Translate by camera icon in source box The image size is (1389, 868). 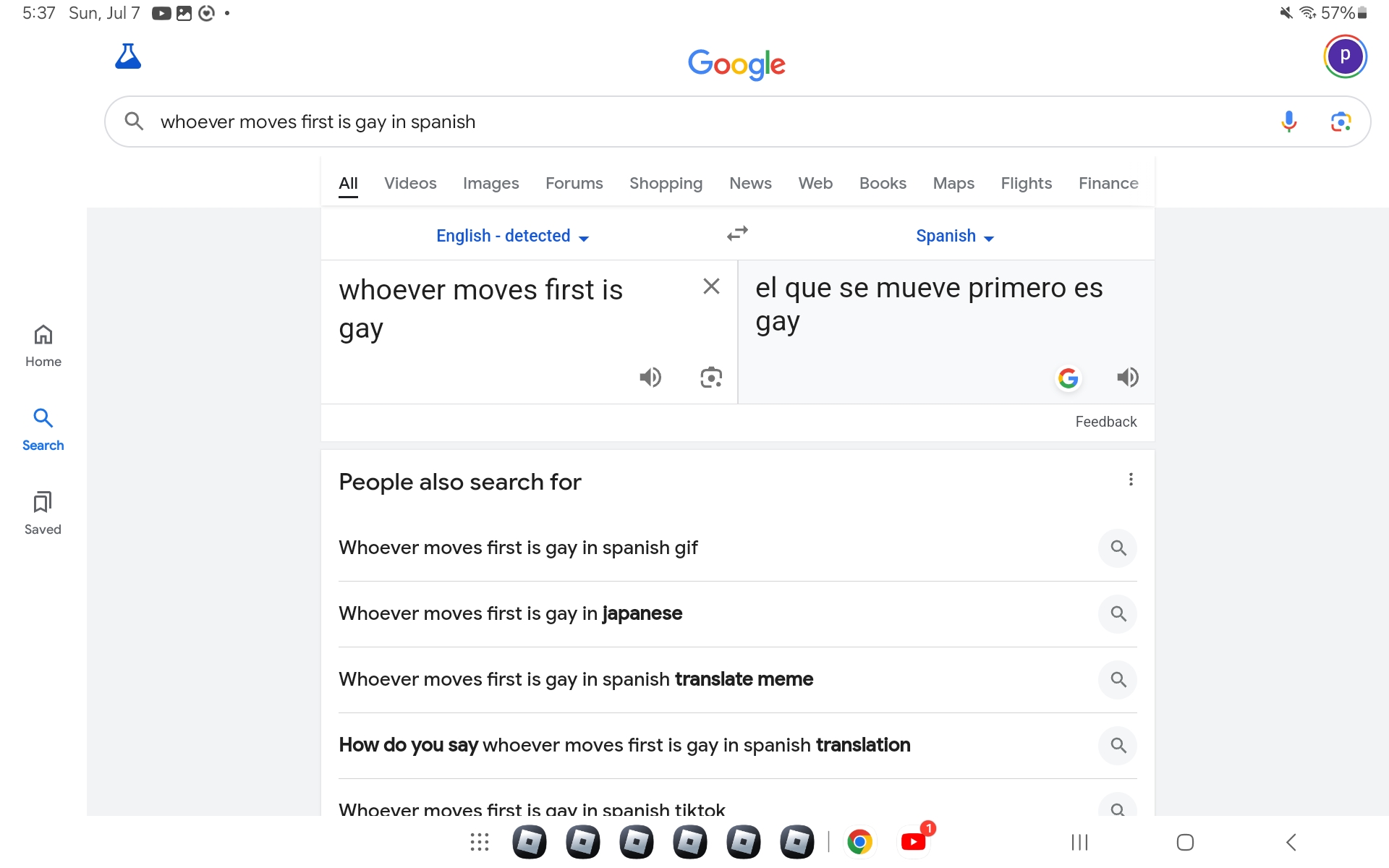coord(711,377)
